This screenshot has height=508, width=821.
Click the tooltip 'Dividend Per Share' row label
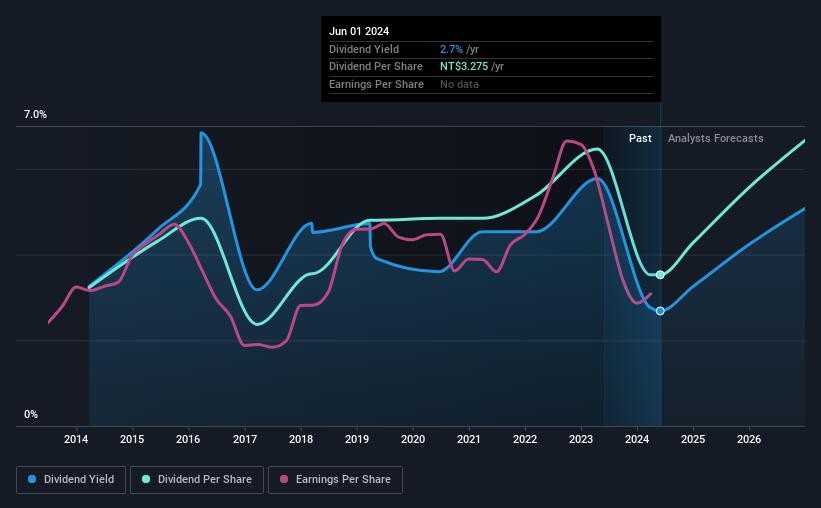click(x=375, y=67)
